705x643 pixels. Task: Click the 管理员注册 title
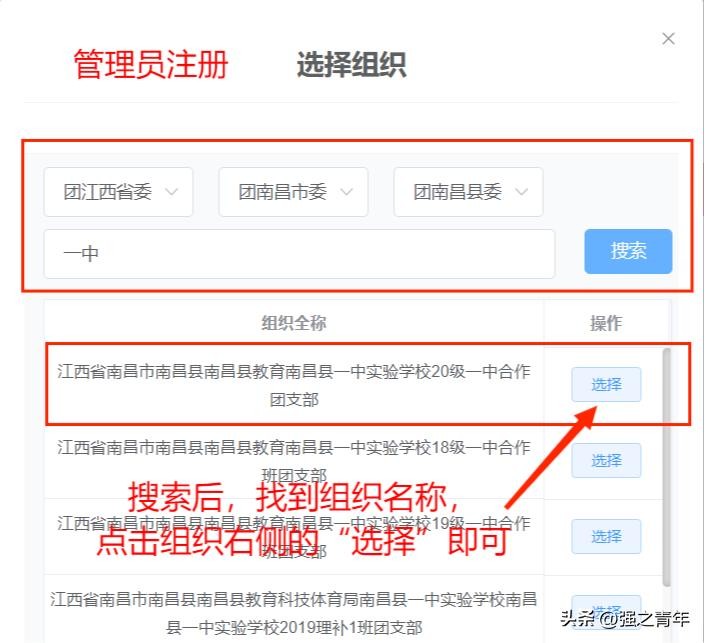pyautogui.click(x=151, y=64)
